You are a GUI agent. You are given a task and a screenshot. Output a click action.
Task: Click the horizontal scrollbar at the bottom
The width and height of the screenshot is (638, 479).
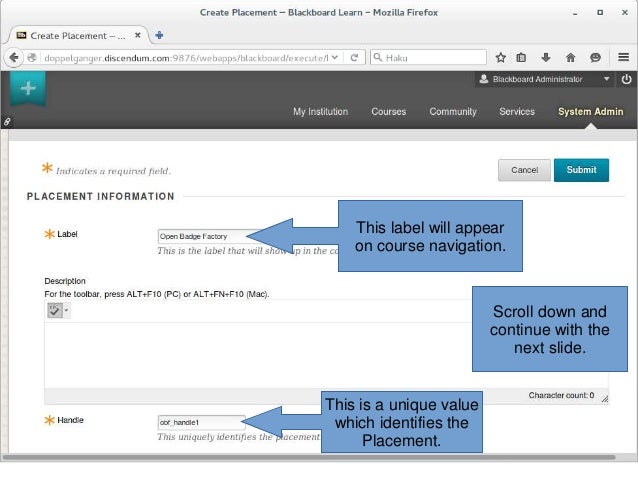[x=309, y=457]
